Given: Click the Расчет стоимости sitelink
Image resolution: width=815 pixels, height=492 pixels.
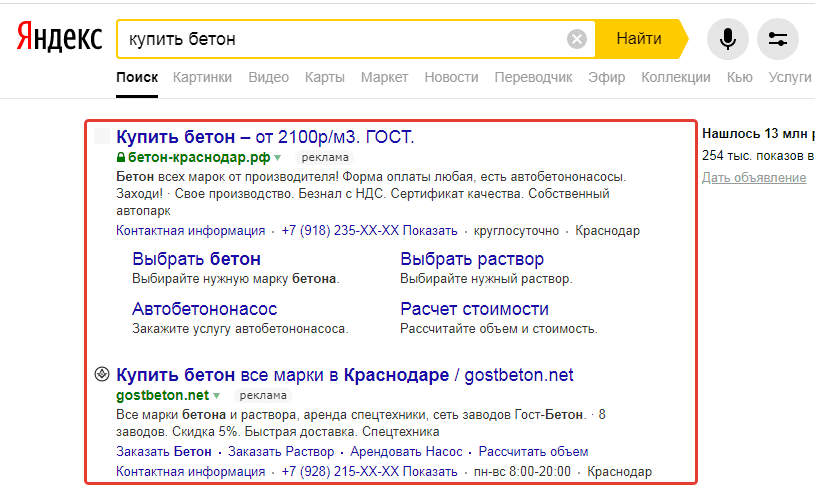Looking at the screenshot, I should click(x=474, y=309).
